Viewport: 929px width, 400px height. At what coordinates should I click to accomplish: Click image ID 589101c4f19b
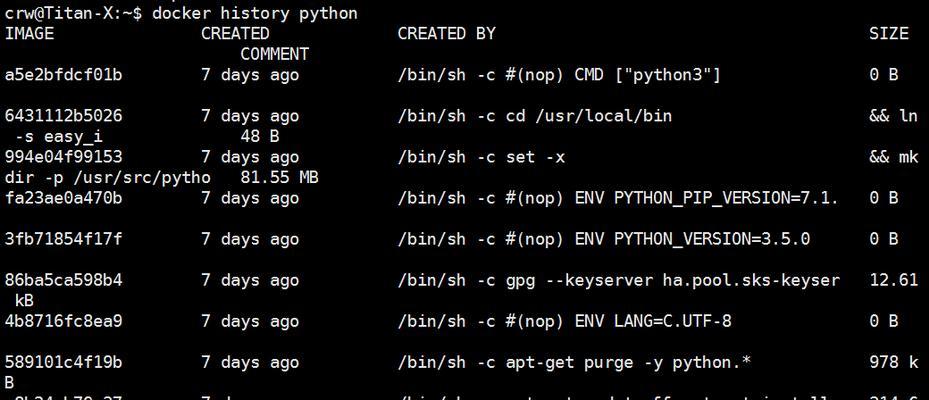point(63,362)
